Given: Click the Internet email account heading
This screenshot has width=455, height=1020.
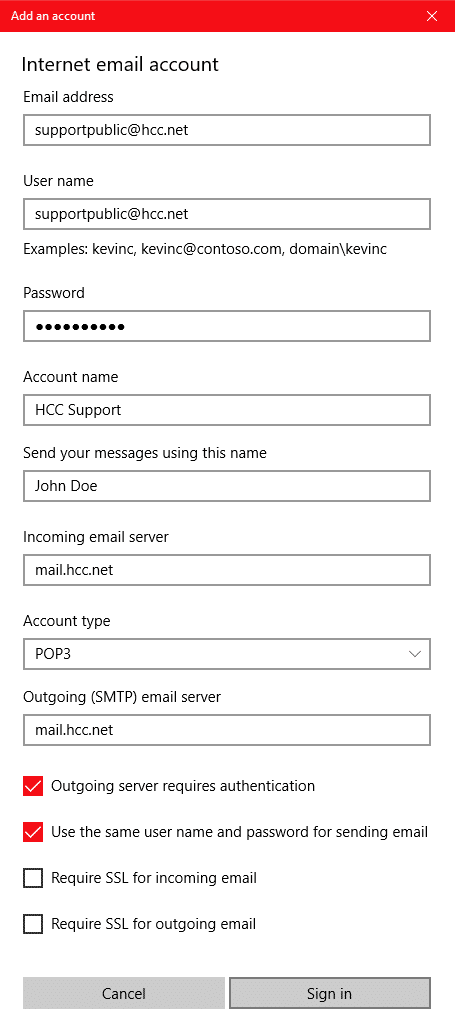Looking at the screenshot, I should (120, 64).
